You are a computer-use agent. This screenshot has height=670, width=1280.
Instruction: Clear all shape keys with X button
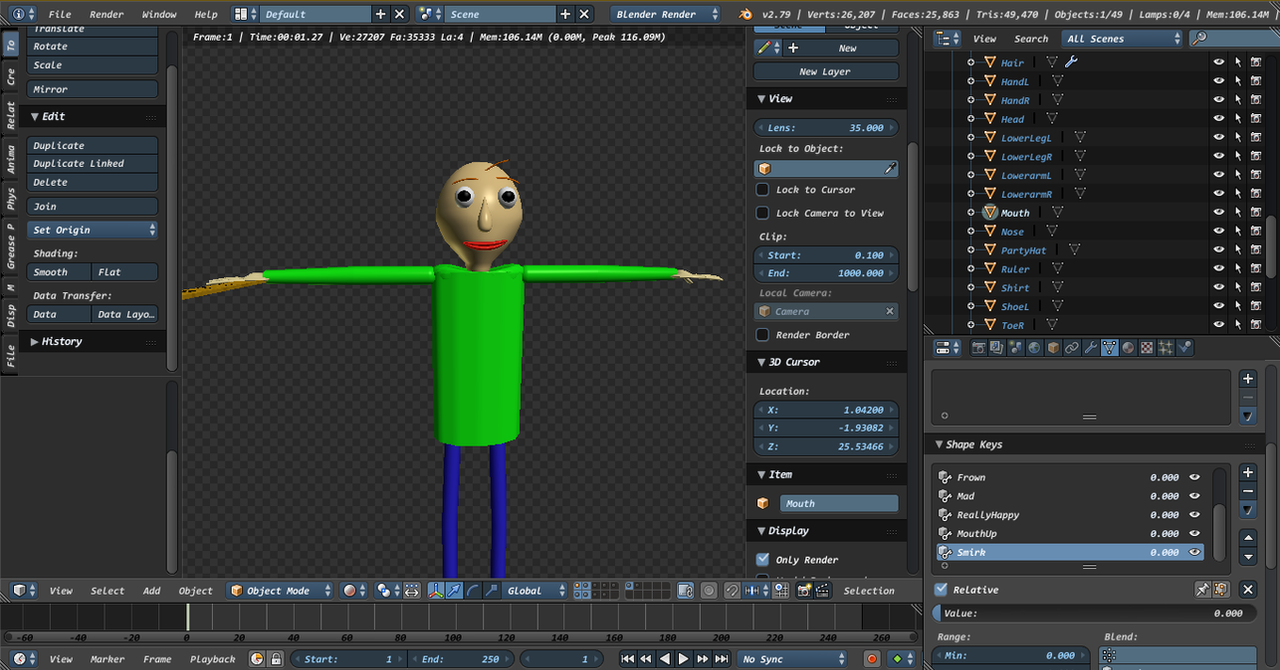(1248, 590)
